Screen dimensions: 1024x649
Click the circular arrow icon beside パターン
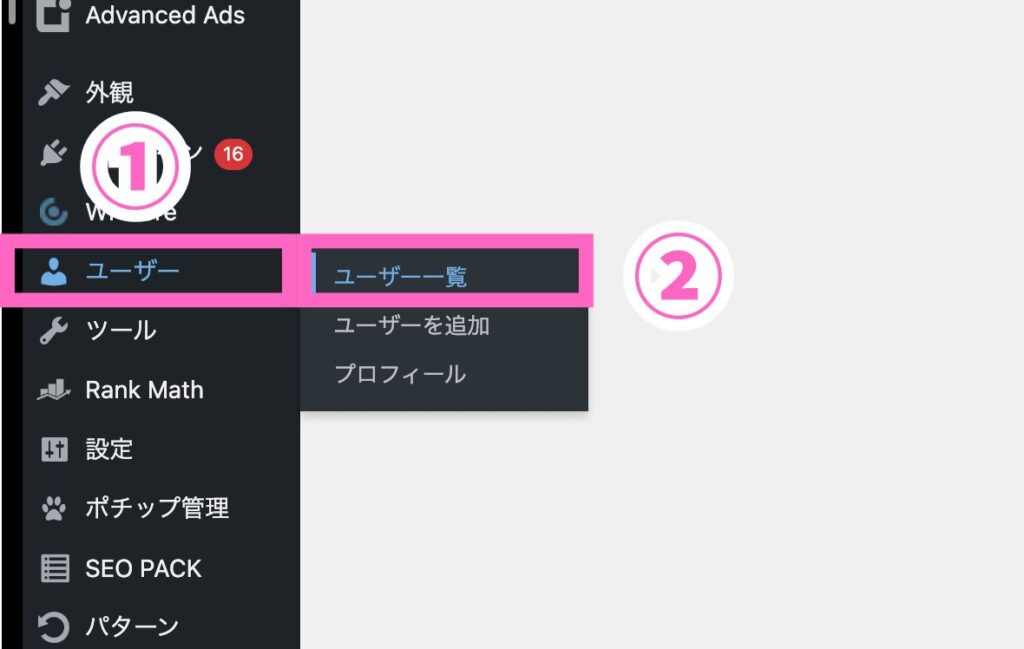point(53,627)
